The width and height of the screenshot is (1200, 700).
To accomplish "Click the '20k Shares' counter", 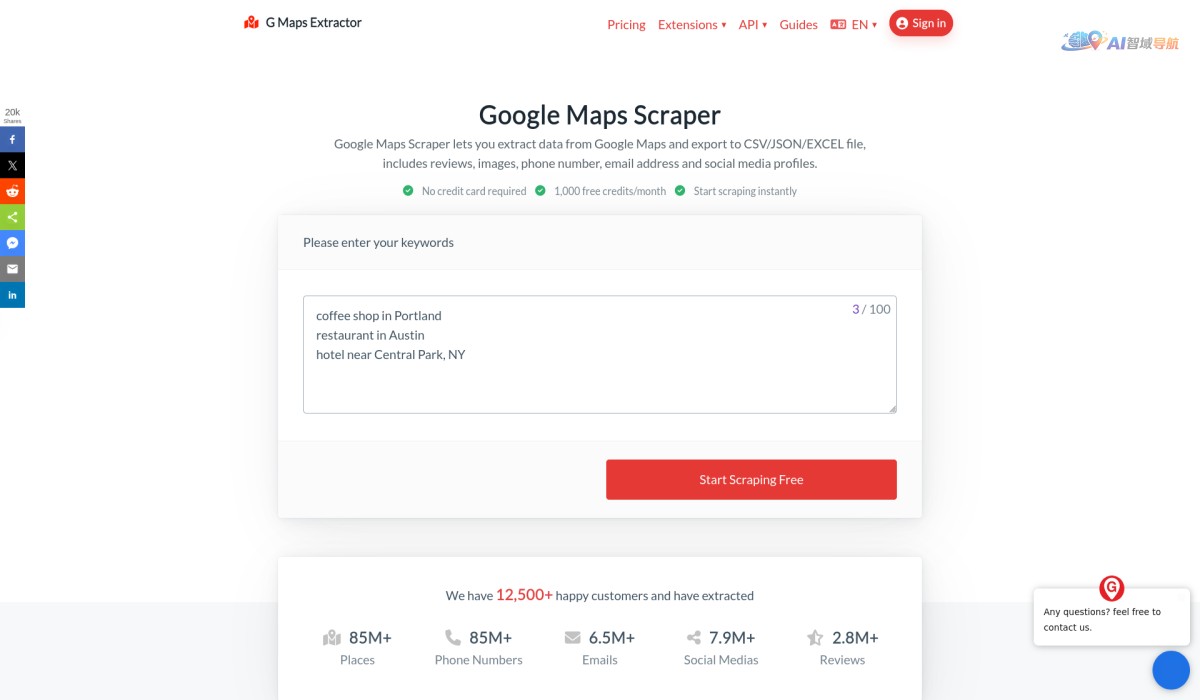I will (12, 115).
